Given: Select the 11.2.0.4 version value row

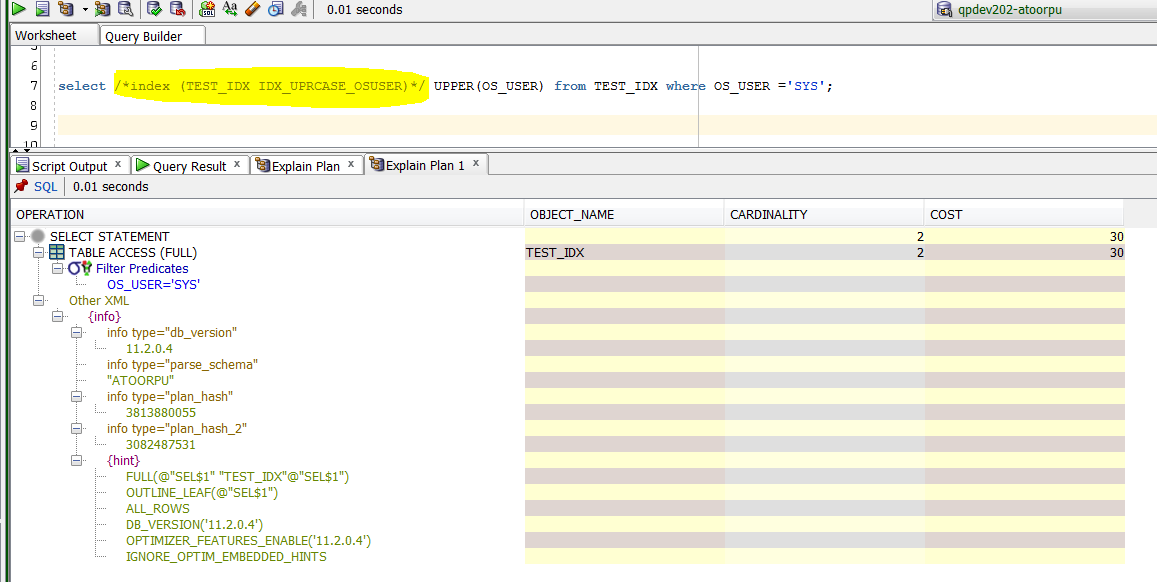Looking at the screenshot, I should click(149, 349).
